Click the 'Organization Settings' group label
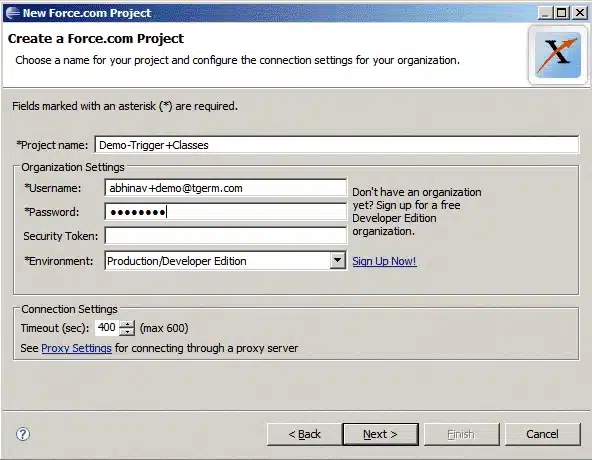 (73, 167)
